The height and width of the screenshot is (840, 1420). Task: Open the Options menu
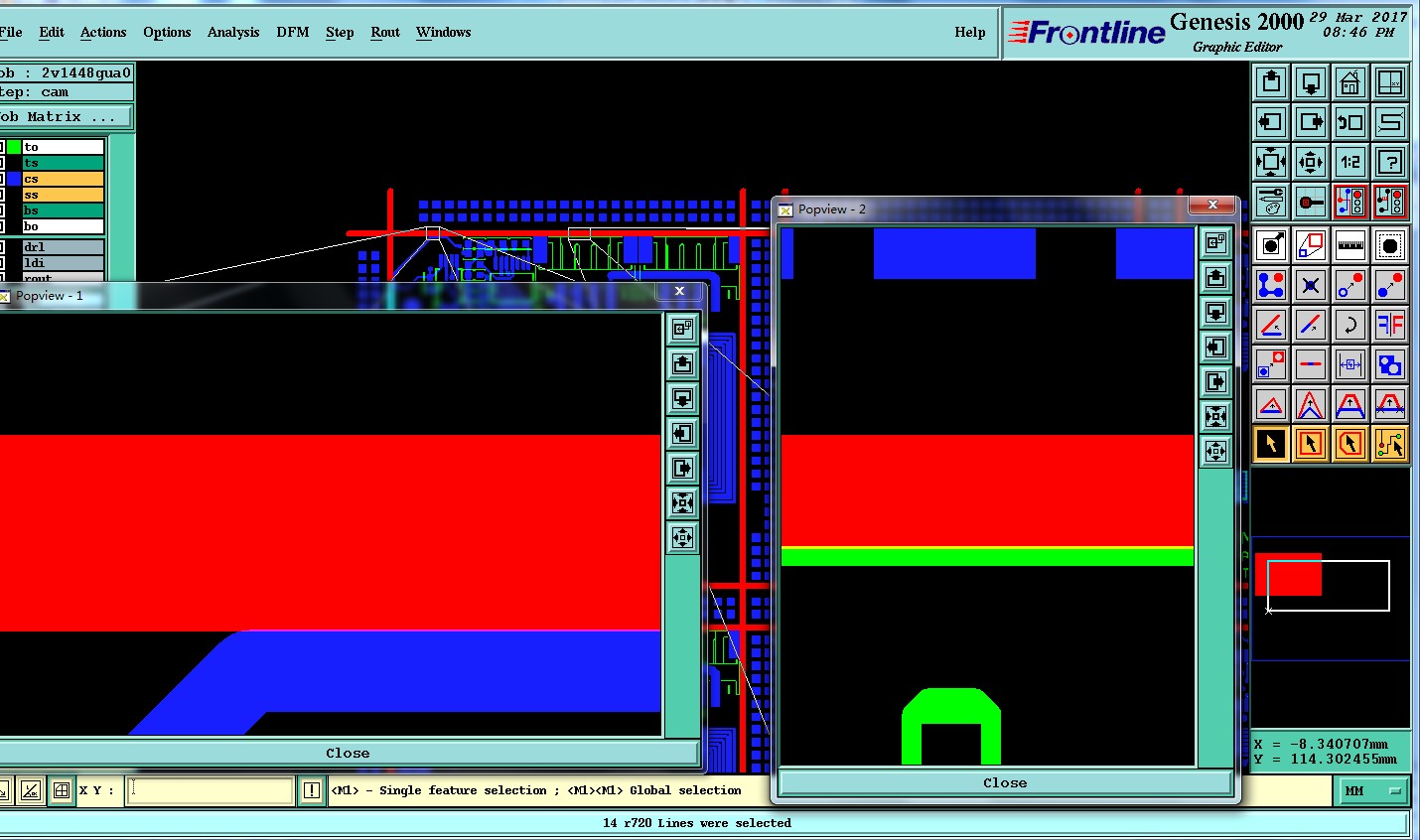click(x=167, y=32)
